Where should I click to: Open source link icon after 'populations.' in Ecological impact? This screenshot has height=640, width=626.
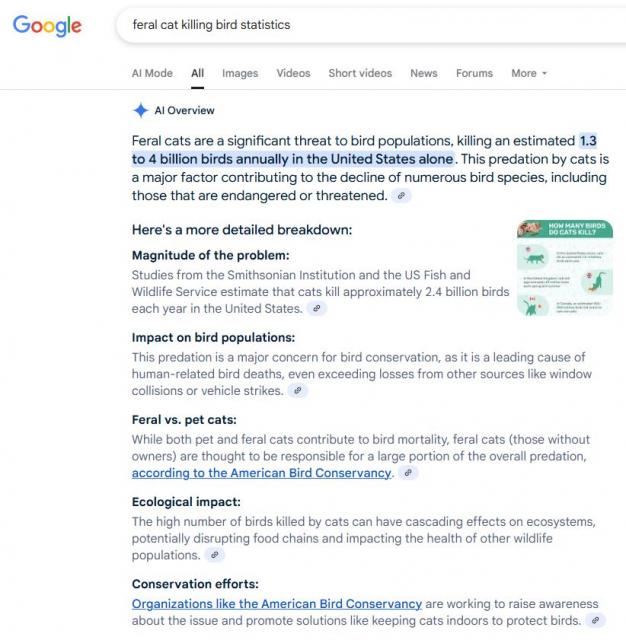(215, 555)
